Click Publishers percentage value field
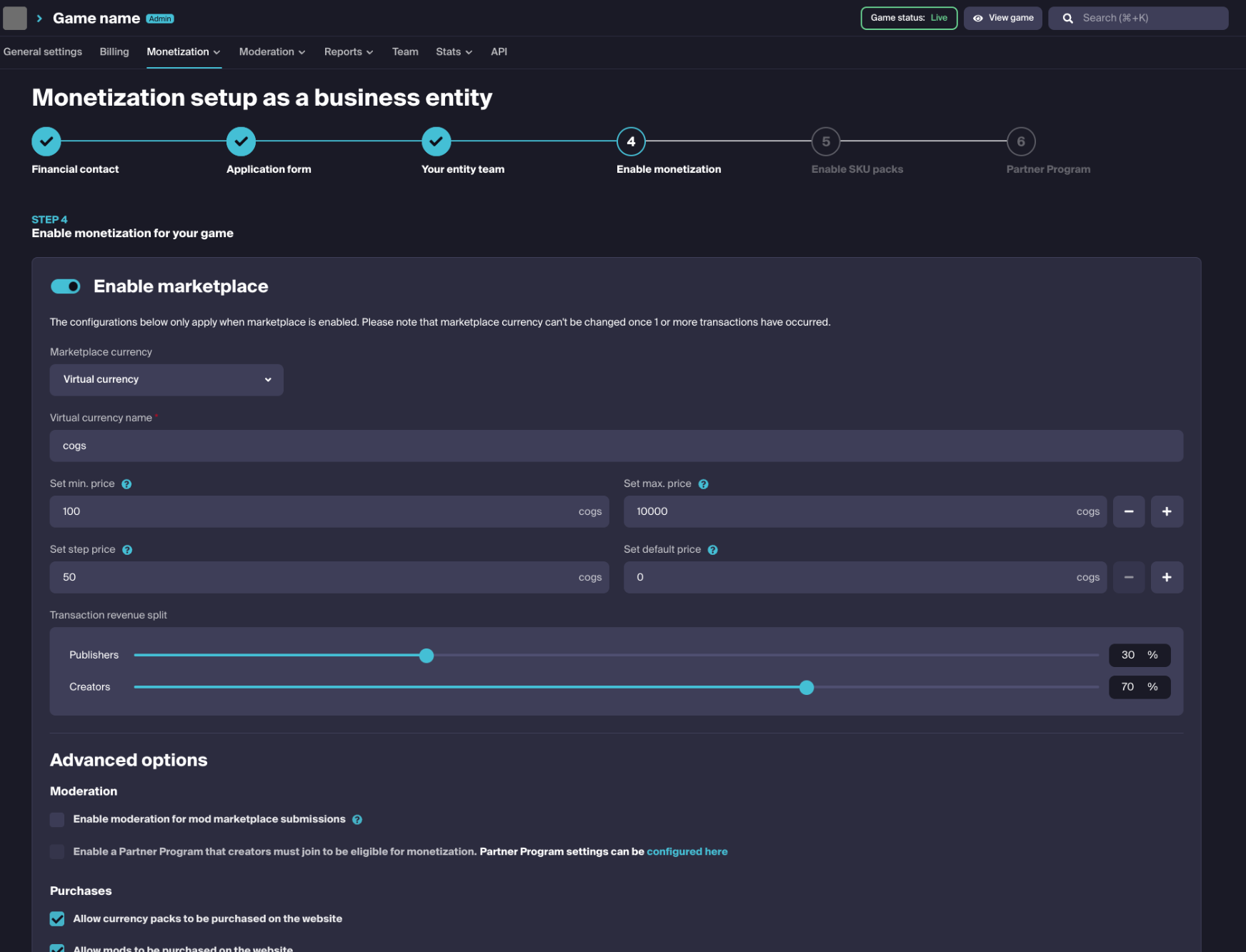The width and height of the screenshot is (1246, 952). click(x=1140, y=655)
